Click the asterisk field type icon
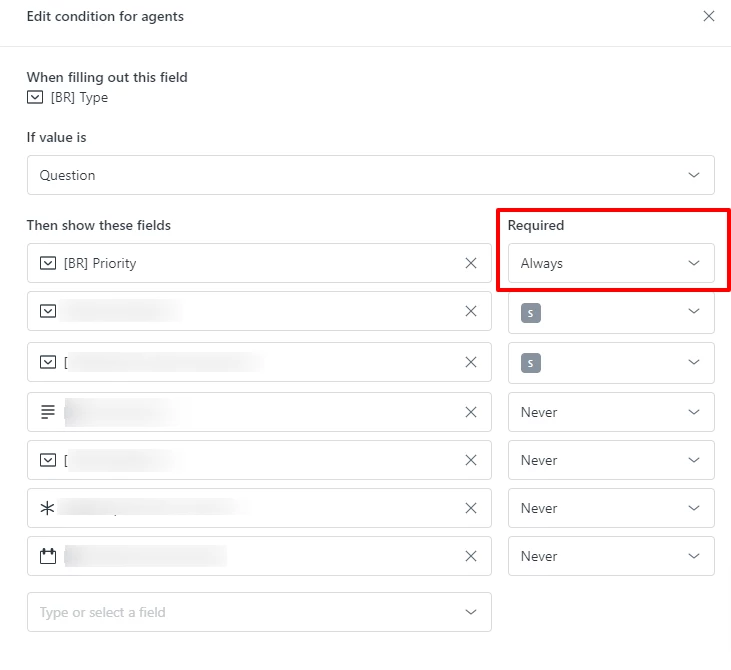This screenshot has width=731, height=670. (x=48, y=508)
